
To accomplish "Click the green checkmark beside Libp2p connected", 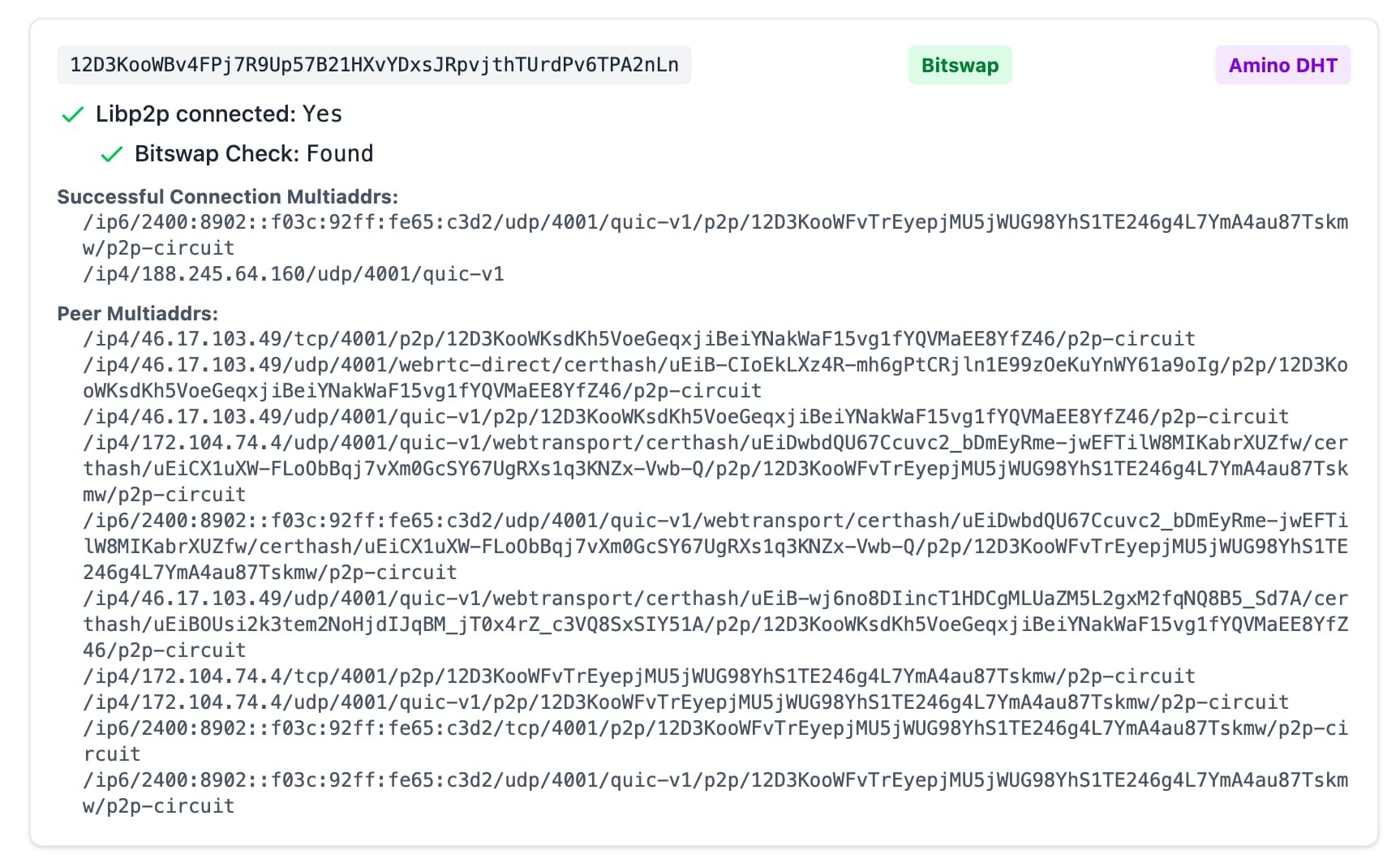I will (x=74, y=115).
